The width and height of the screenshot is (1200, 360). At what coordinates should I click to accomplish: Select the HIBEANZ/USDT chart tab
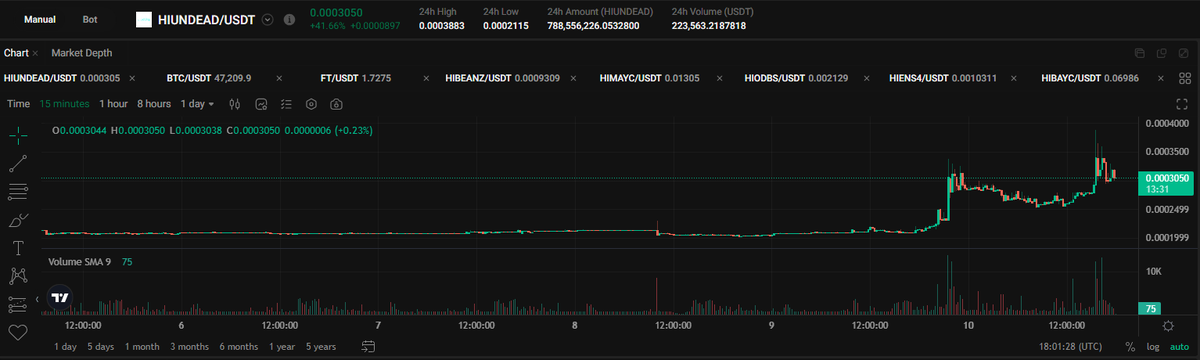pyautogui.click(x=502, y=77)
